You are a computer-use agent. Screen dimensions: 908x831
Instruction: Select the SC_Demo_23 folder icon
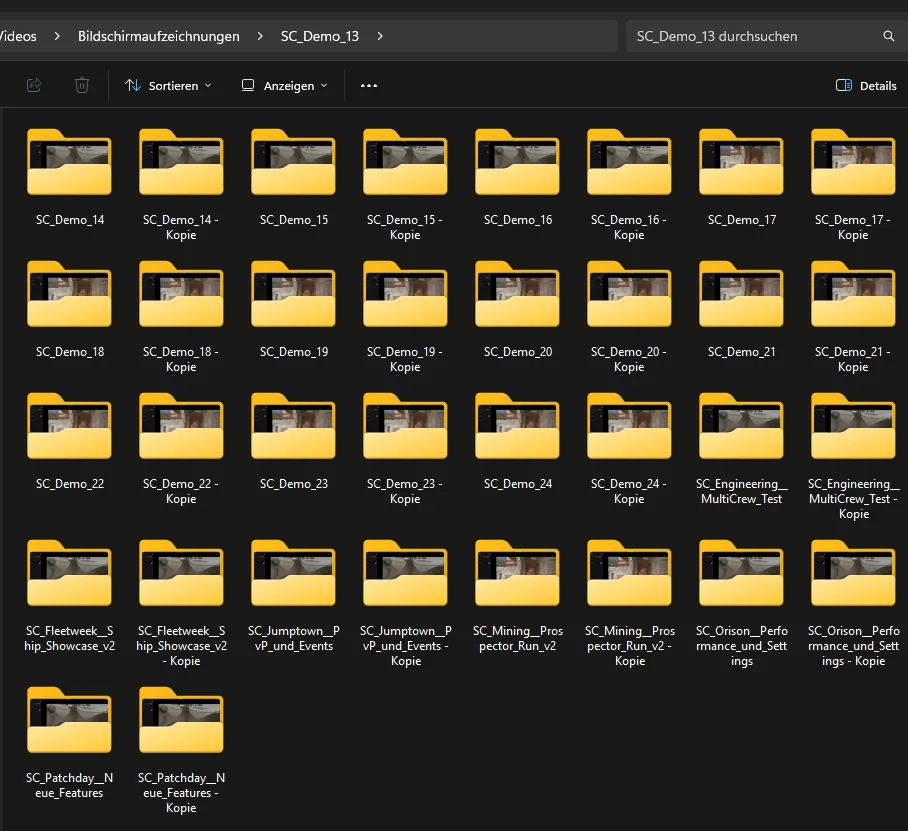pyautogui.click(x=293, y=426)
